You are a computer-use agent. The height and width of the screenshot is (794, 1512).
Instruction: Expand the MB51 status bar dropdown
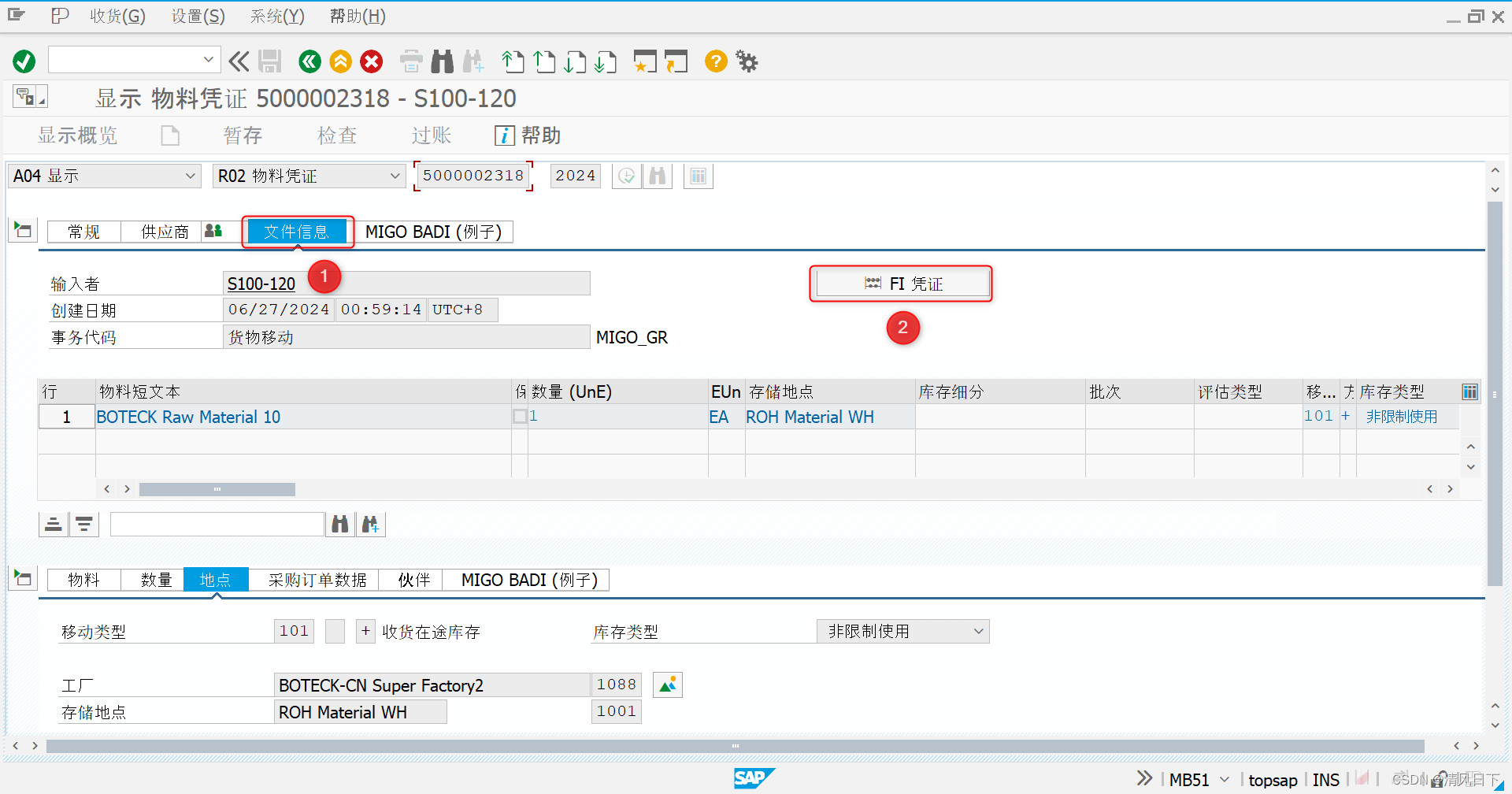coord(1224,779)
